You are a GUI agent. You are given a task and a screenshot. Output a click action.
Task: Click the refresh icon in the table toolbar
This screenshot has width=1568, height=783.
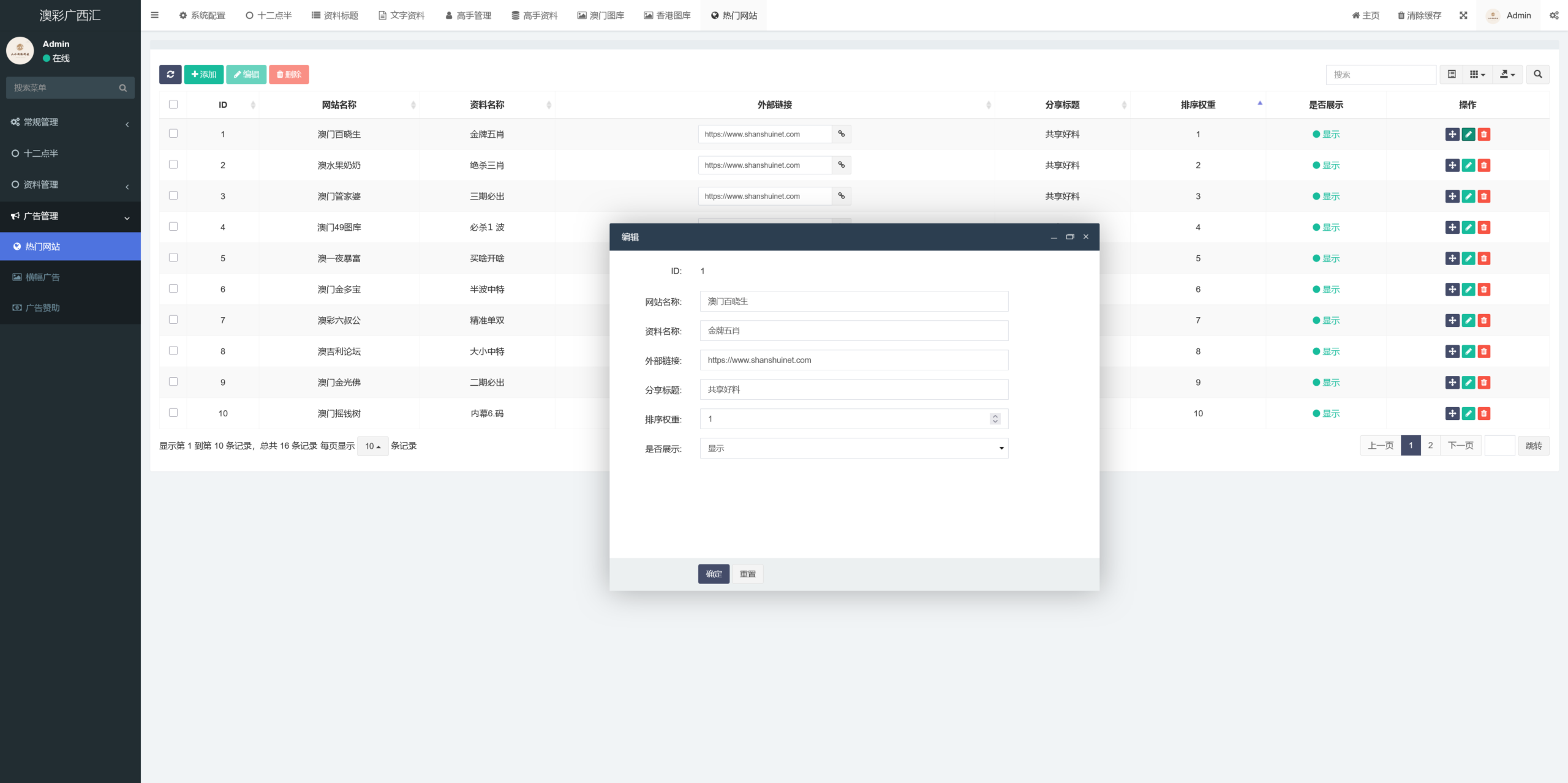coord(170,74)
